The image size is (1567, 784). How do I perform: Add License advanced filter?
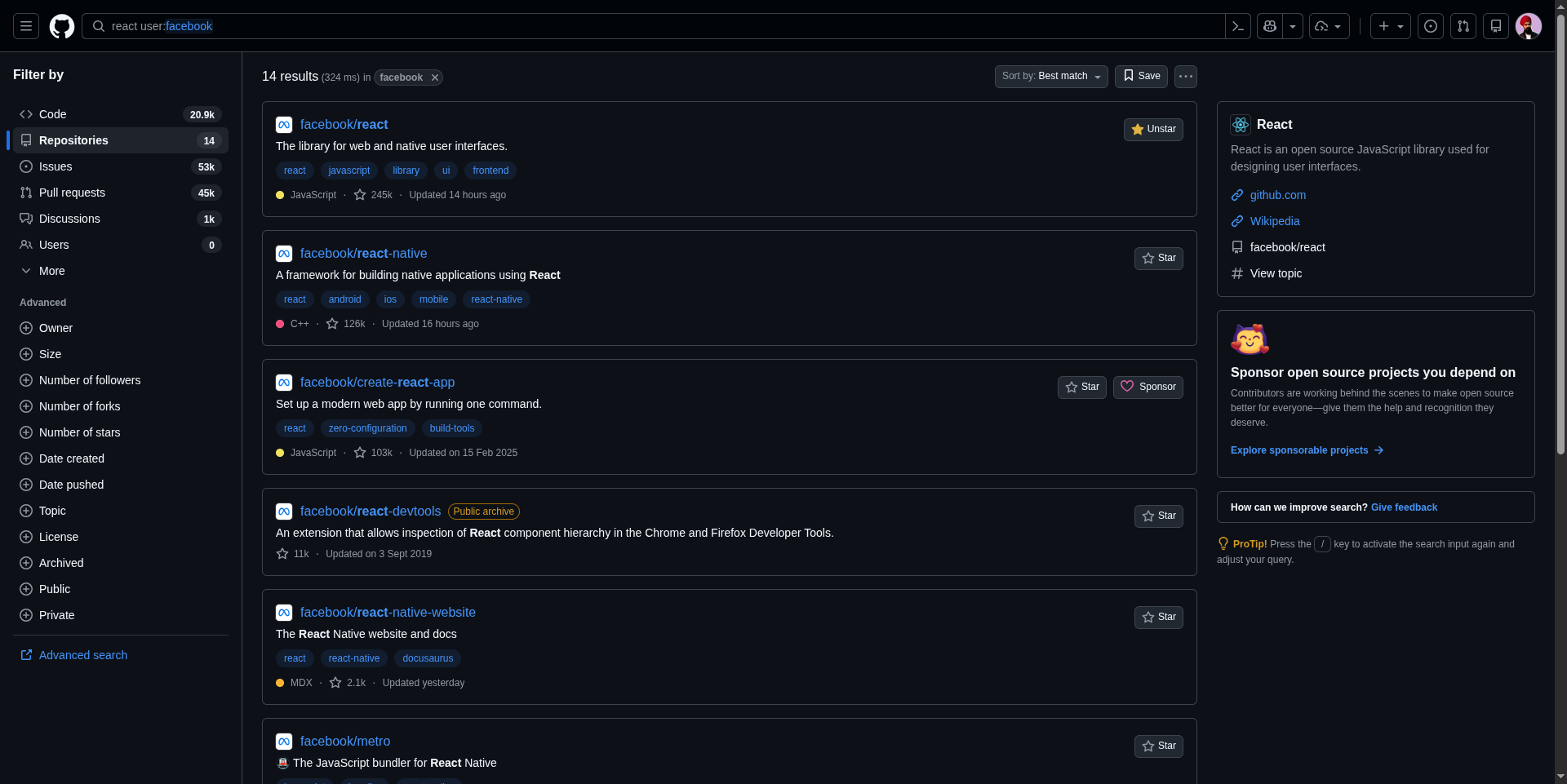pos(121,537)
